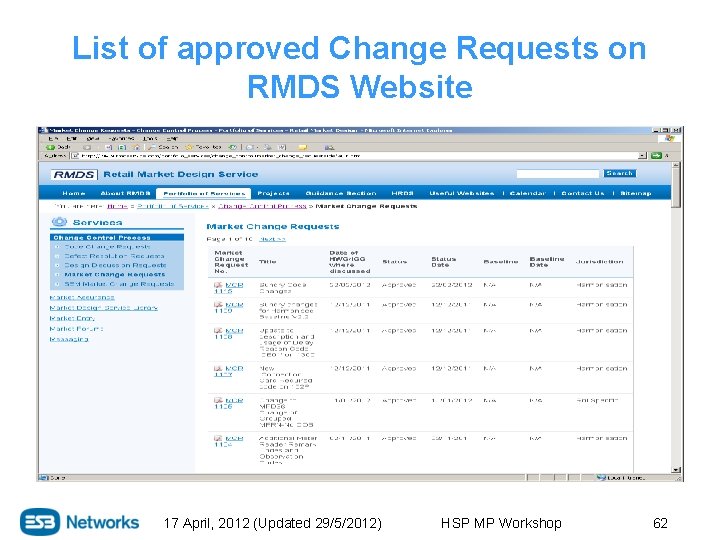Open Favorites from the IE toolbar

click(x=203, y=147)
